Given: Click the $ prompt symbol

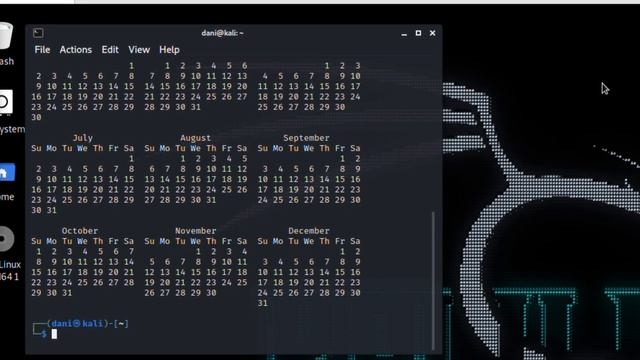Looking at the screenshot, I should click(44, 334).
